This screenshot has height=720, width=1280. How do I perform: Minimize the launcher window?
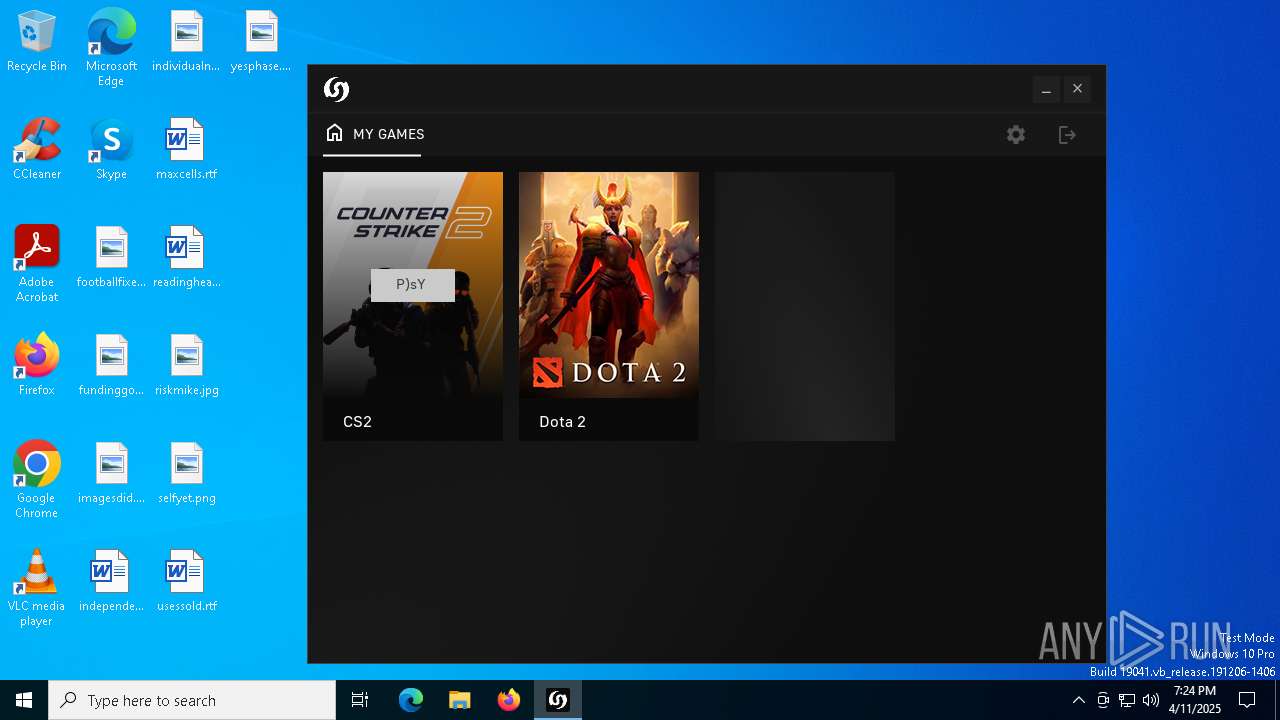1046,89
